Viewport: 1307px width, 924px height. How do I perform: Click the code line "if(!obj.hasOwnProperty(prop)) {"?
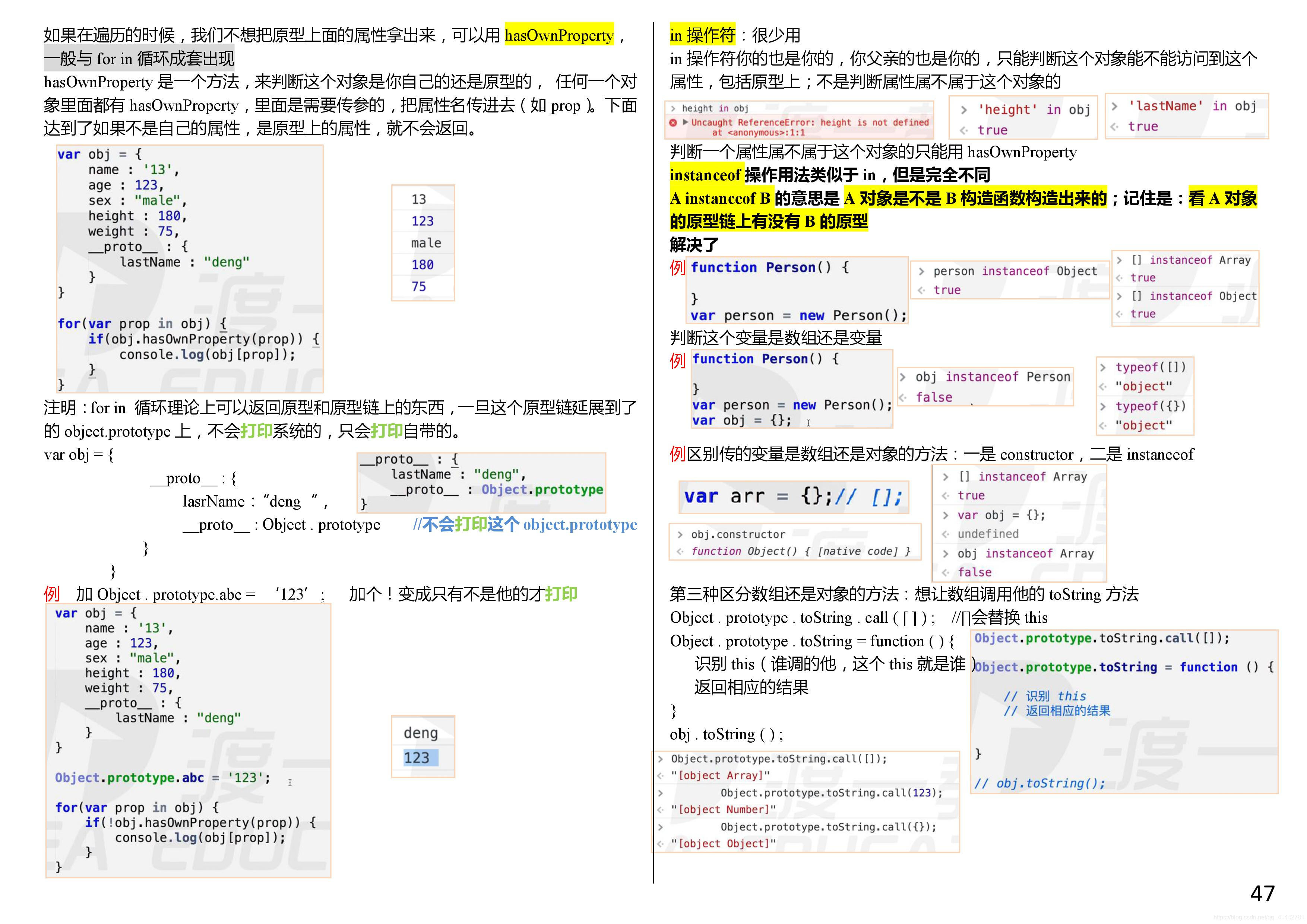(200, 823)
